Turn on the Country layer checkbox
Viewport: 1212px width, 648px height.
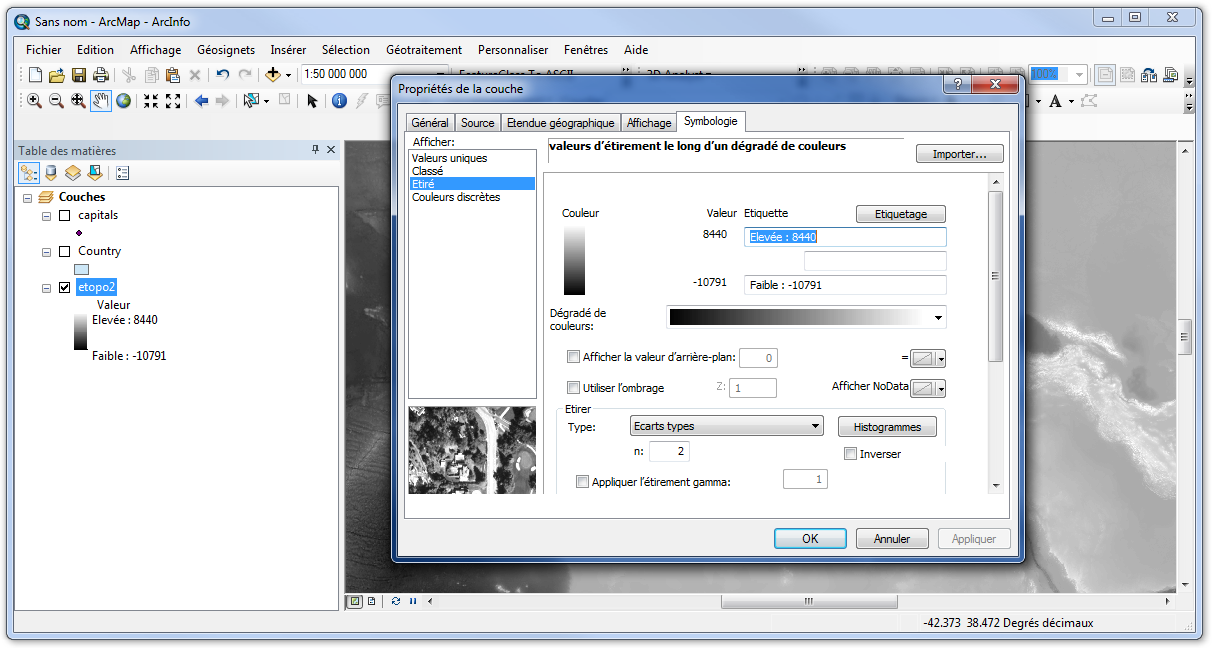[x=65, y=251]
